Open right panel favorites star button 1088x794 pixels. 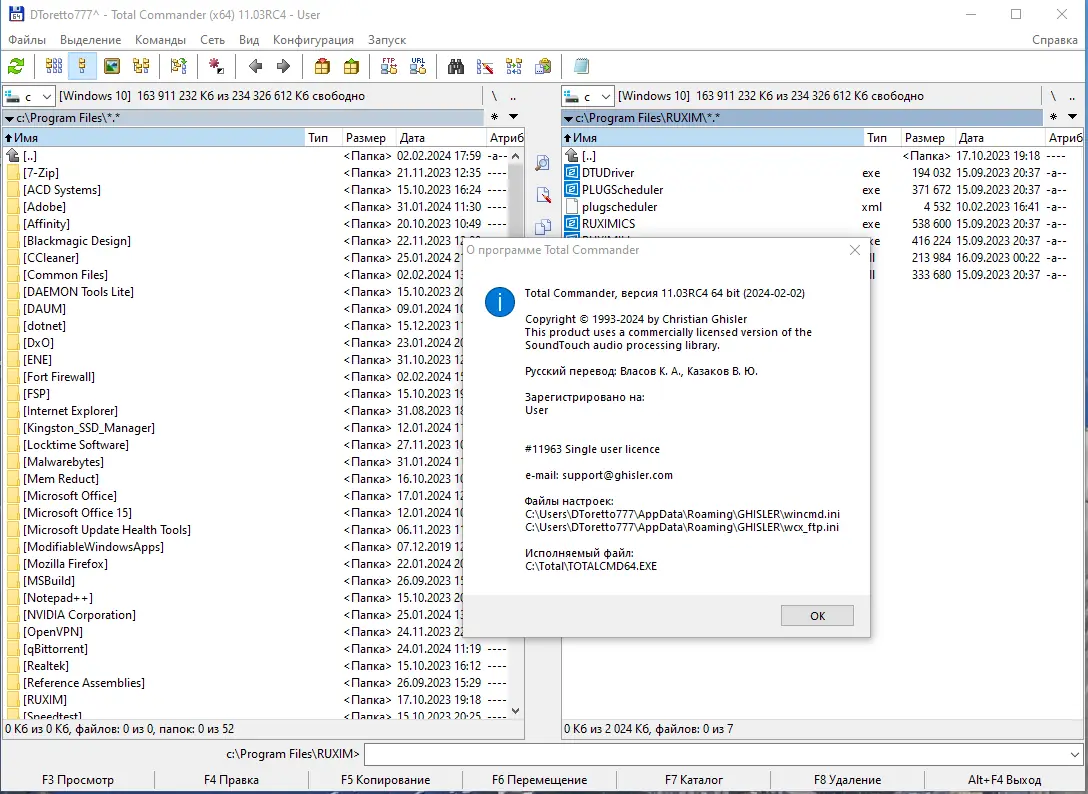tap(1053, 117)
